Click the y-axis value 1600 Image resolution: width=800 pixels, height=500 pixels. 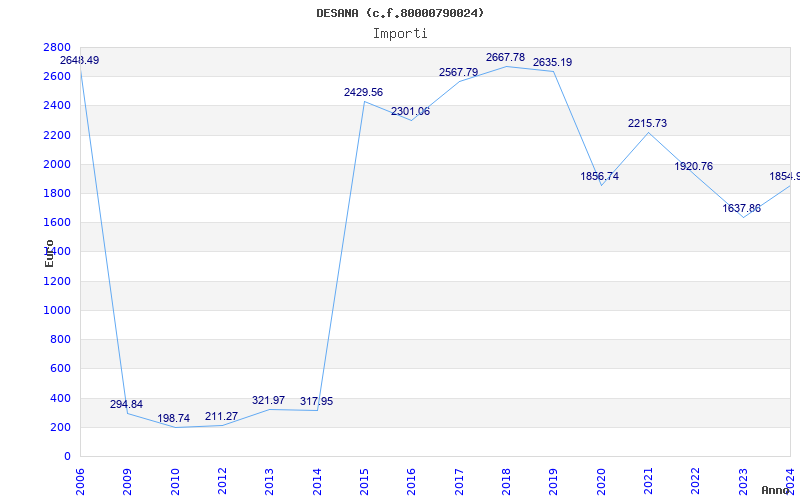pos(57,222)
